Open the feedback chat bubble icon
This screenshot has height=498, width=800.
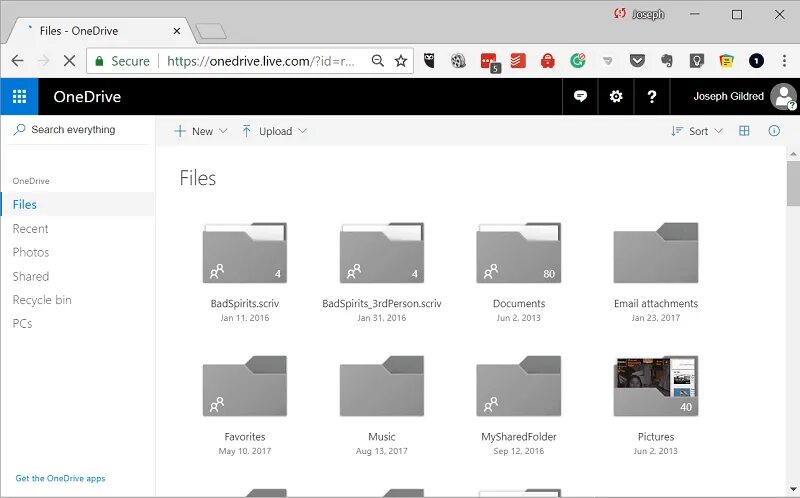pyautogui.click(x=580, y=96)
